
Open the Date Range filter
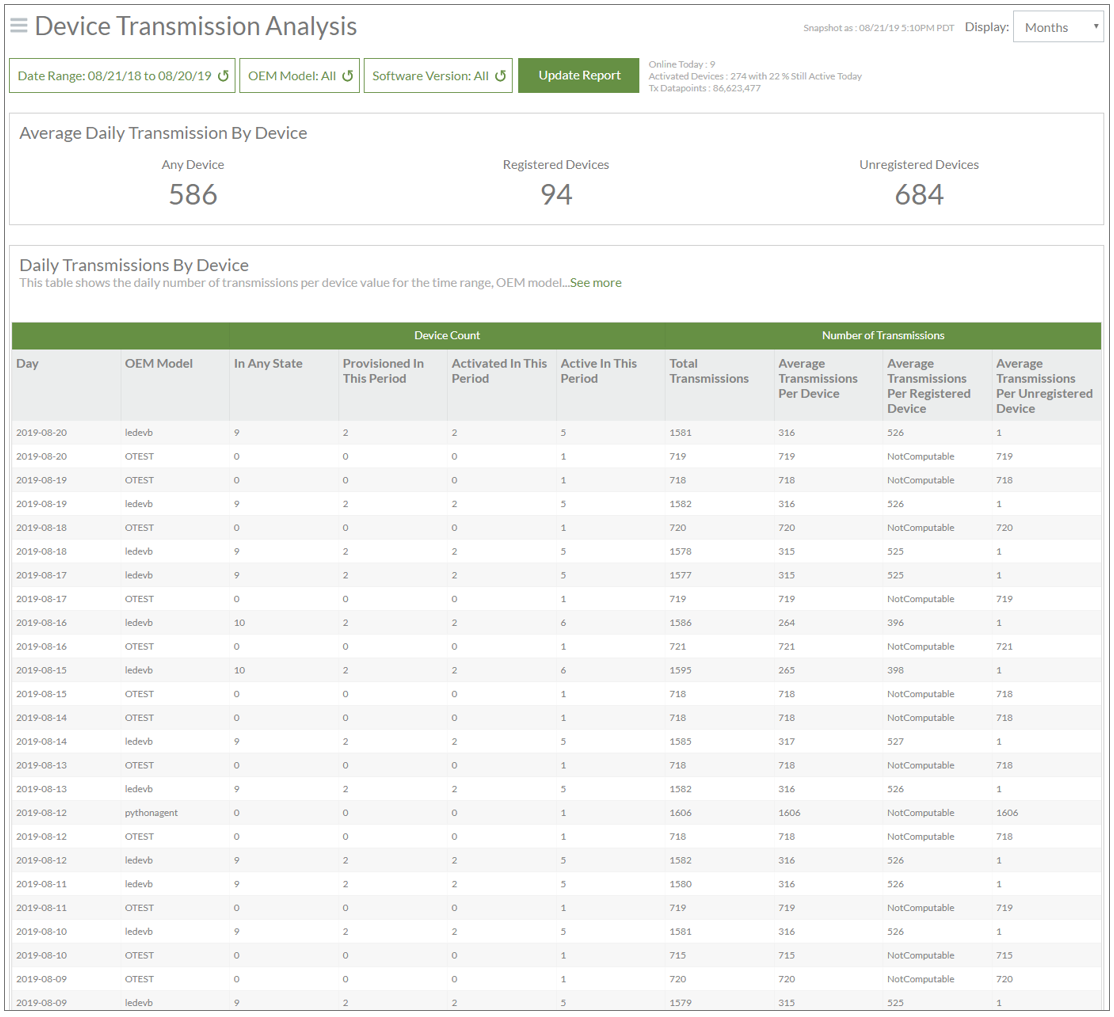[122, 75]
